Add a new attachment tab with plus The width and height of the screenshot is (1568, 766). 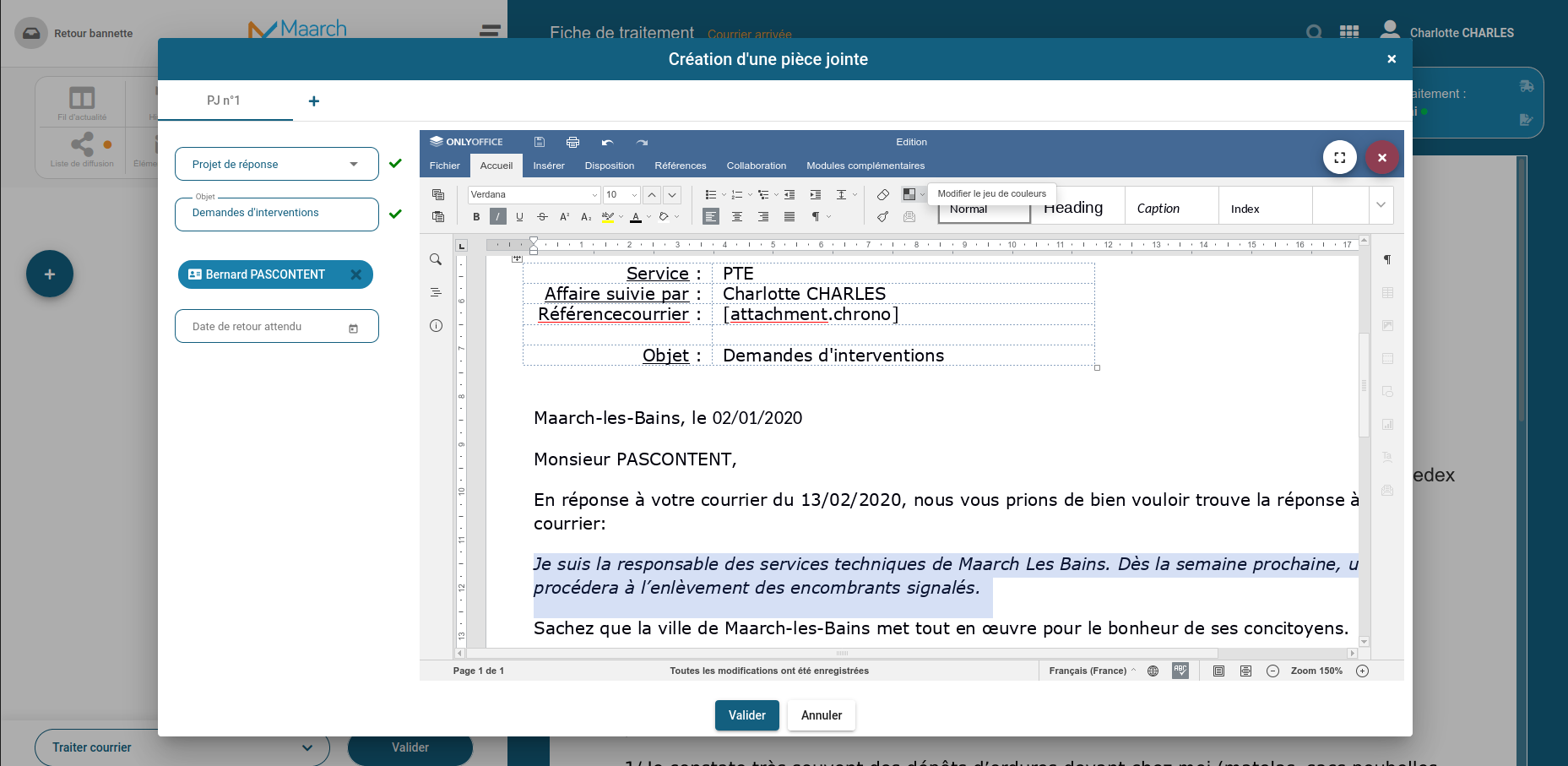click(x=314, y=101)
